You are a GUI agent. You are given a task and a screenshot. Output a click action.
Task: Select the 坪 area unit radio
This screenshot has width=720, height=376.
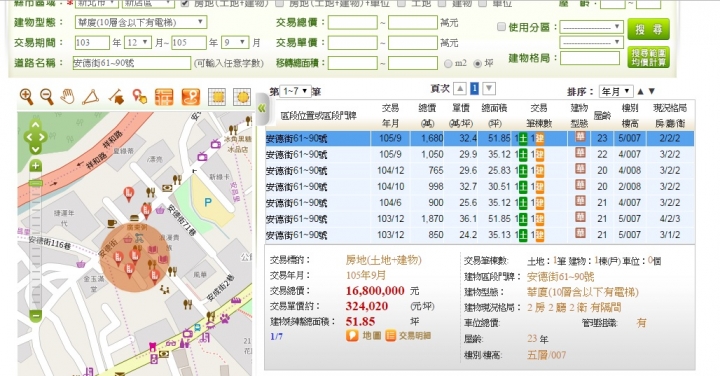click(478, 64)
